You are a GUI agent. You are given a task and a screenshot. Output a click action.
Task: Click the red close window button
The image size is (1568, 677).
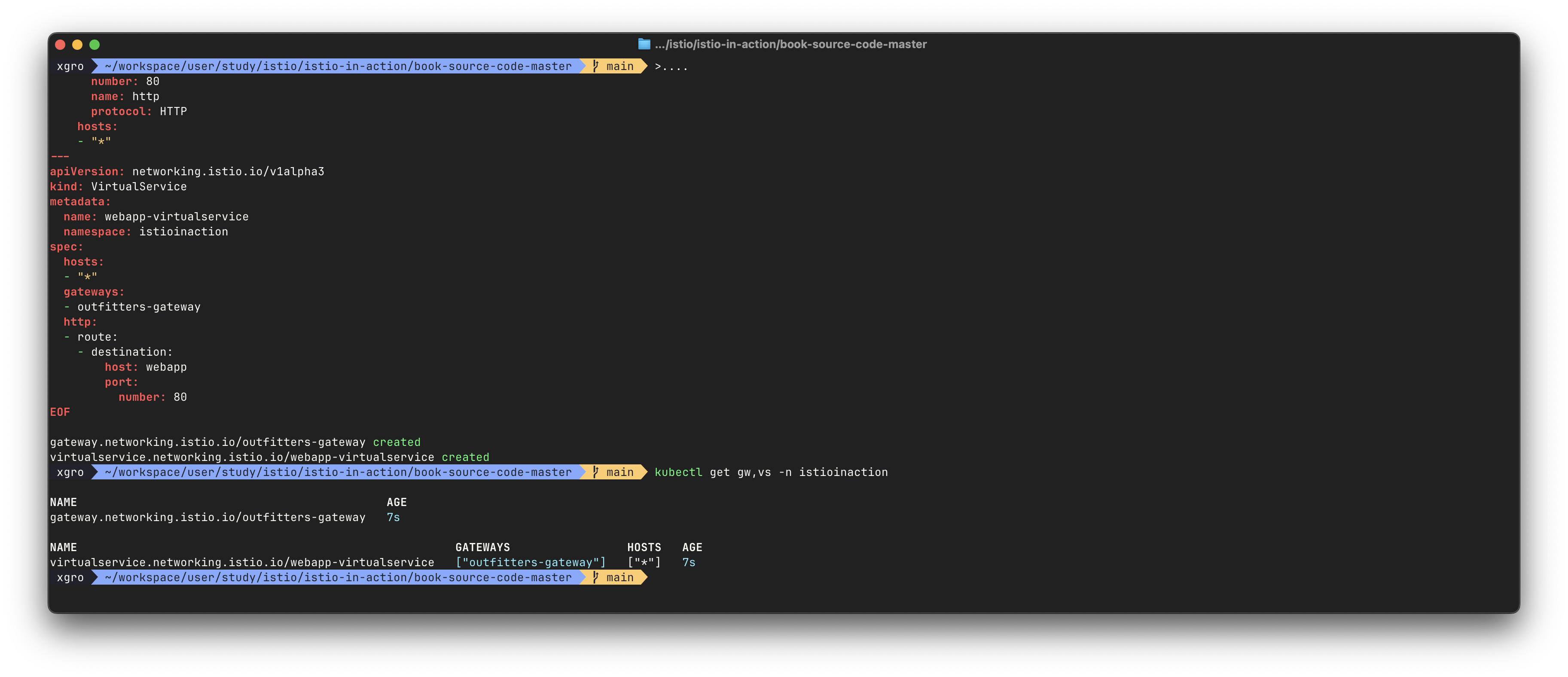pyautogui.click(x=60, y=44)
